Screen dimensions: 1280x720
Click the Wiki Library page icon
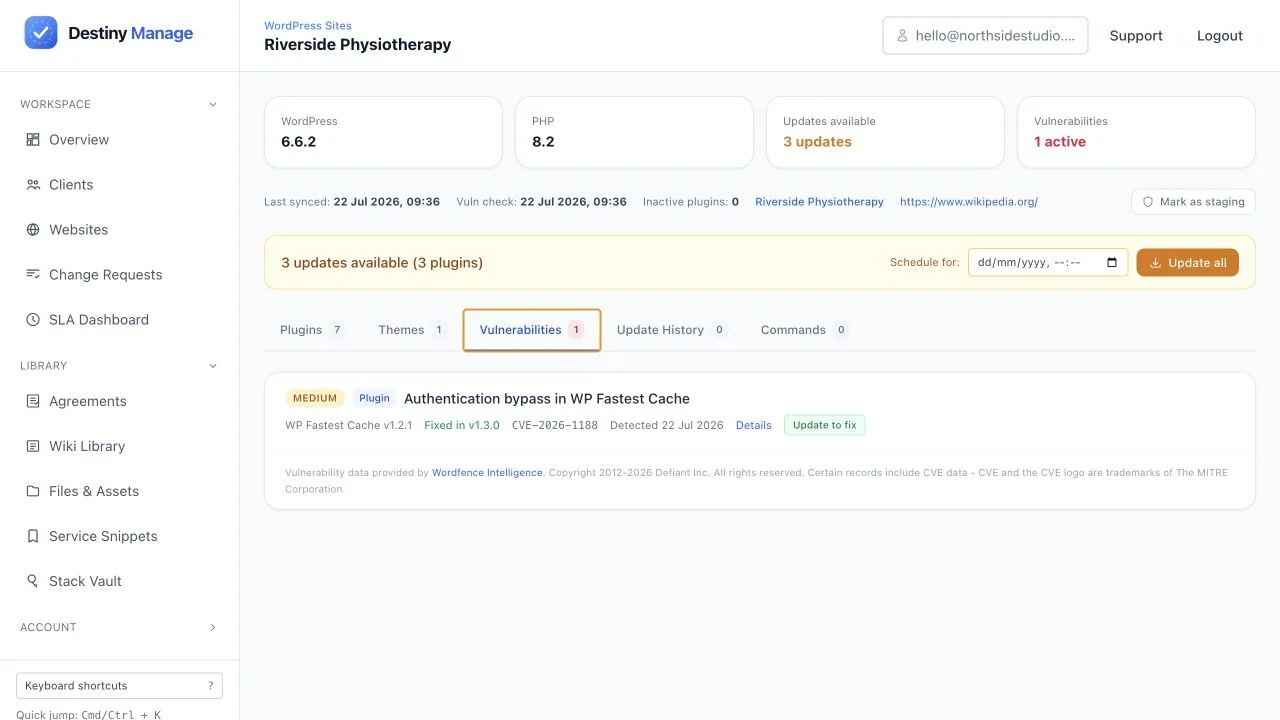(x=33, y=446)
